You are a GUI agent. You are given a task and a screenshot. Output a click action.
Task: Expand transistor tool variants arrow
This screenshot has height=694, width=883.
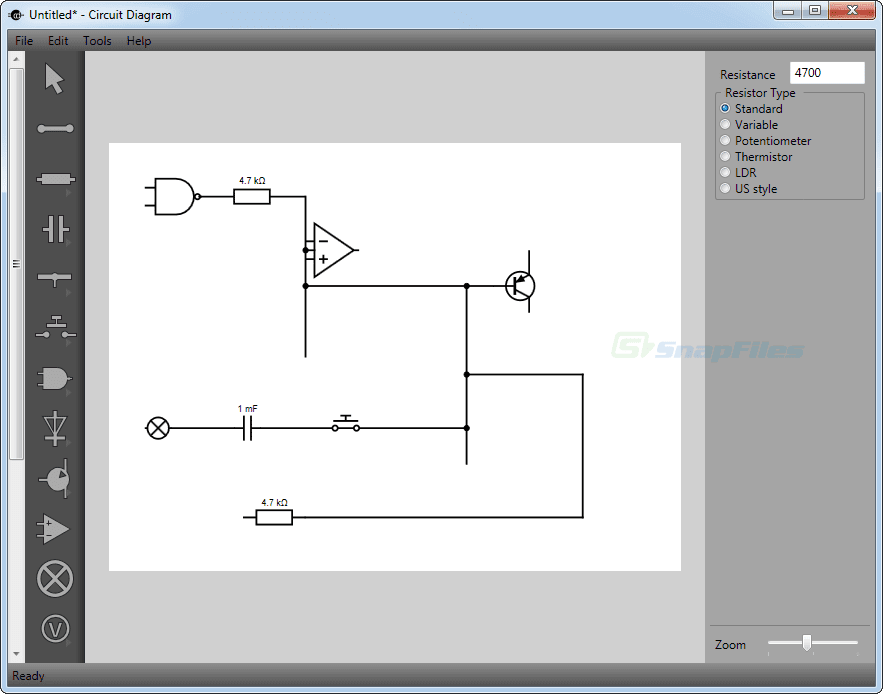pos(69,492)
